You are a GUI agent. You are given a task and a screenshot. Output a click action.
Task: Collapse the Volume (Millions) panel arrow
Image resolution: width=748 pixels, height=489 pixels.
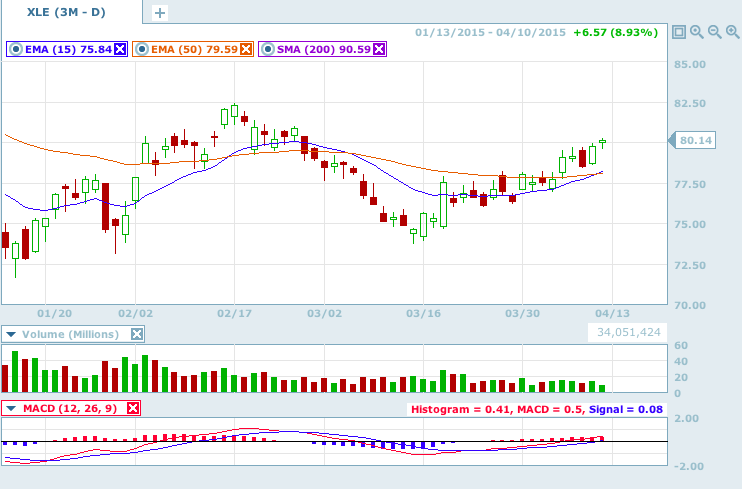11,334
